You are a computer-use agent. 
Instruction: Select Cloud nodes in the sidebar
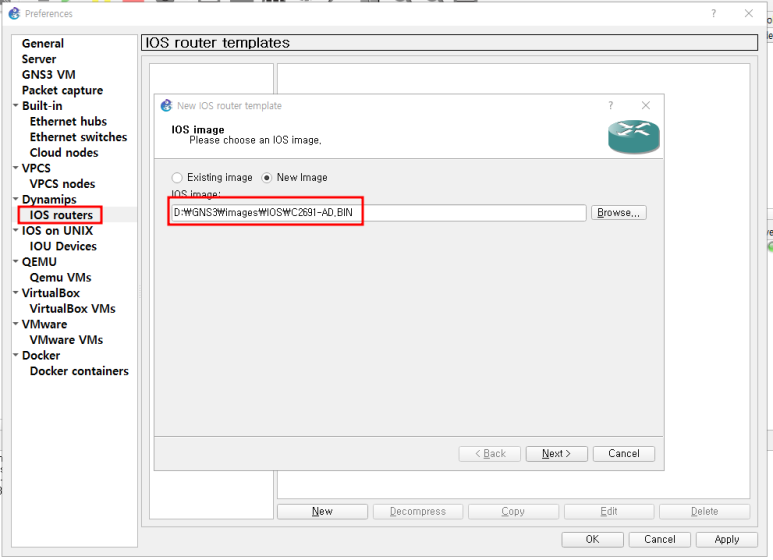point(64,153)
